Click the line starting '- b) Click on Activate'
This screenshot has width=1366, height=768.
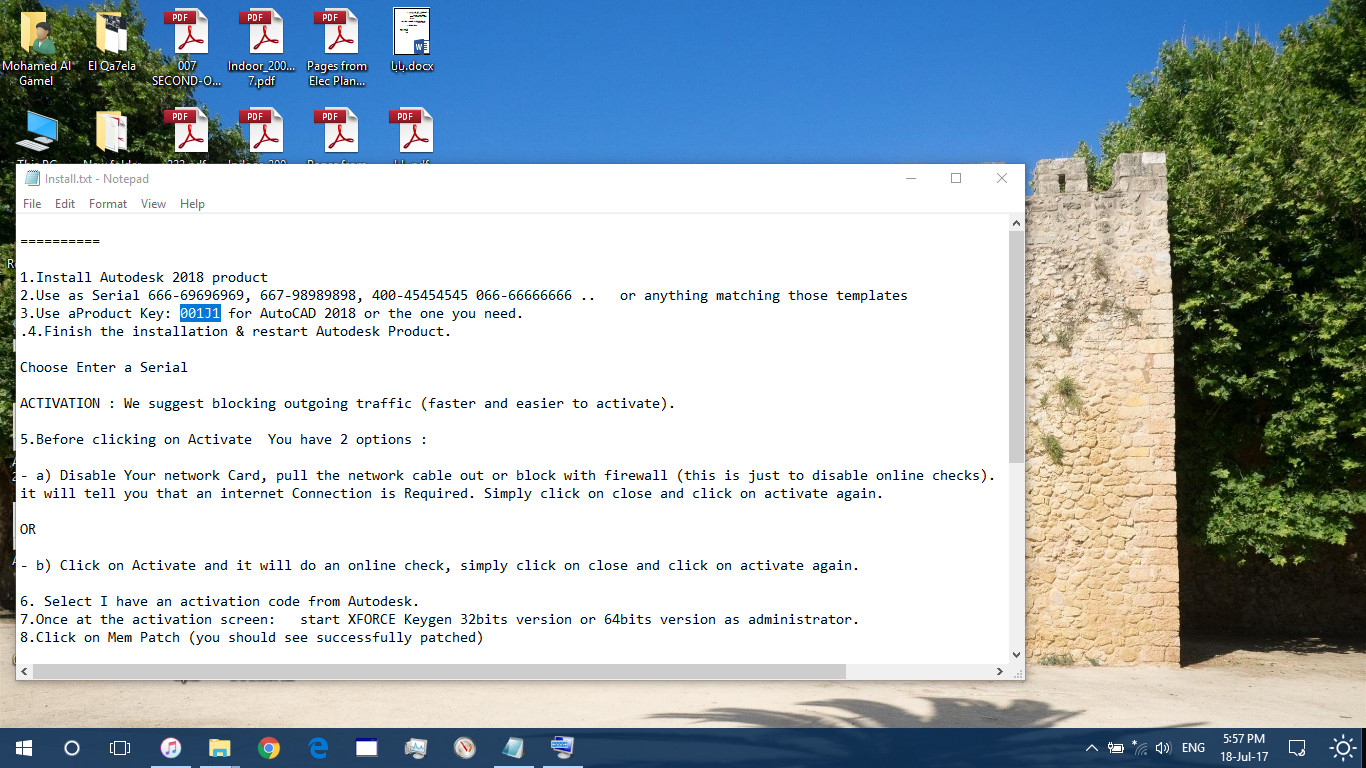[440, 565]
